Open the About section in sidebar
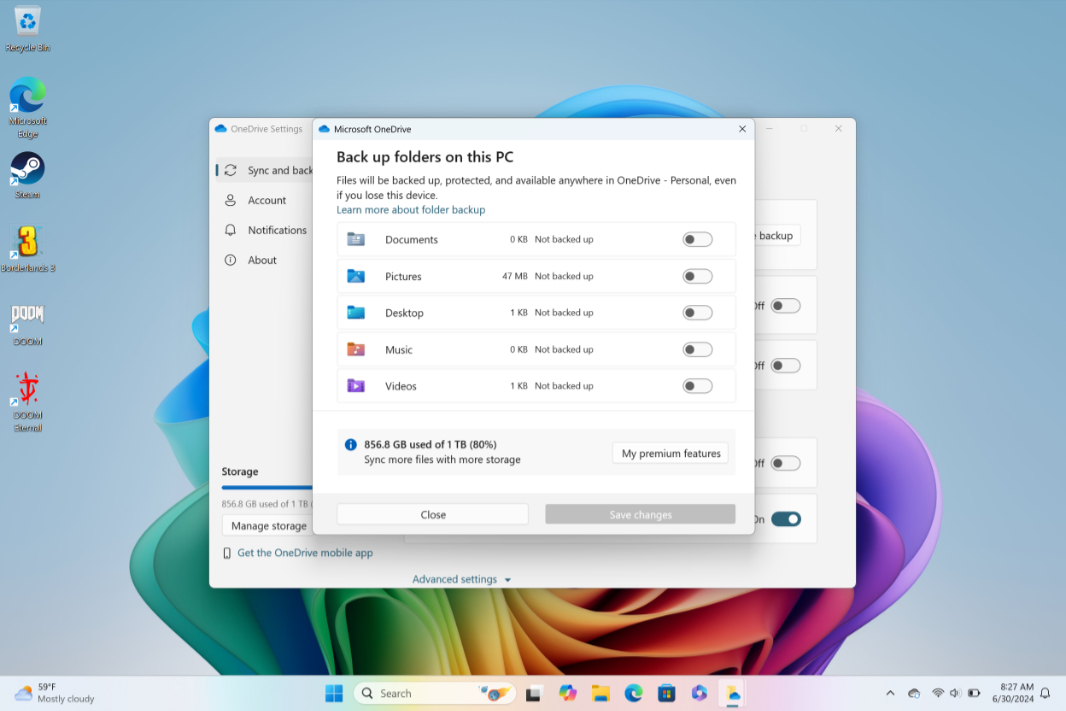Image resolution: width=1066 pixels, height=711 pixels. (262, 260)
